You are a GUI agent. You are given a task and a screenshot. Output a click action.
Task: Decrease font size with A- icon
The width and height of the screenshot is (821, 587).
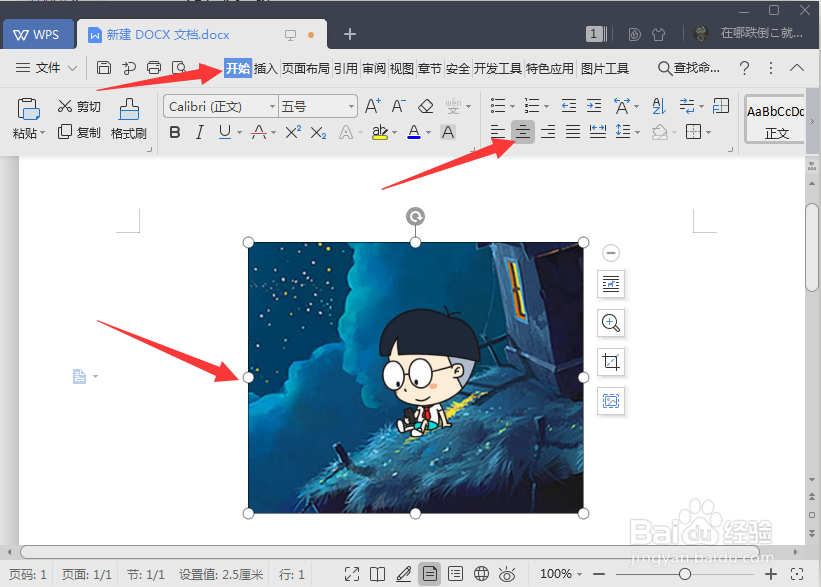398,106
